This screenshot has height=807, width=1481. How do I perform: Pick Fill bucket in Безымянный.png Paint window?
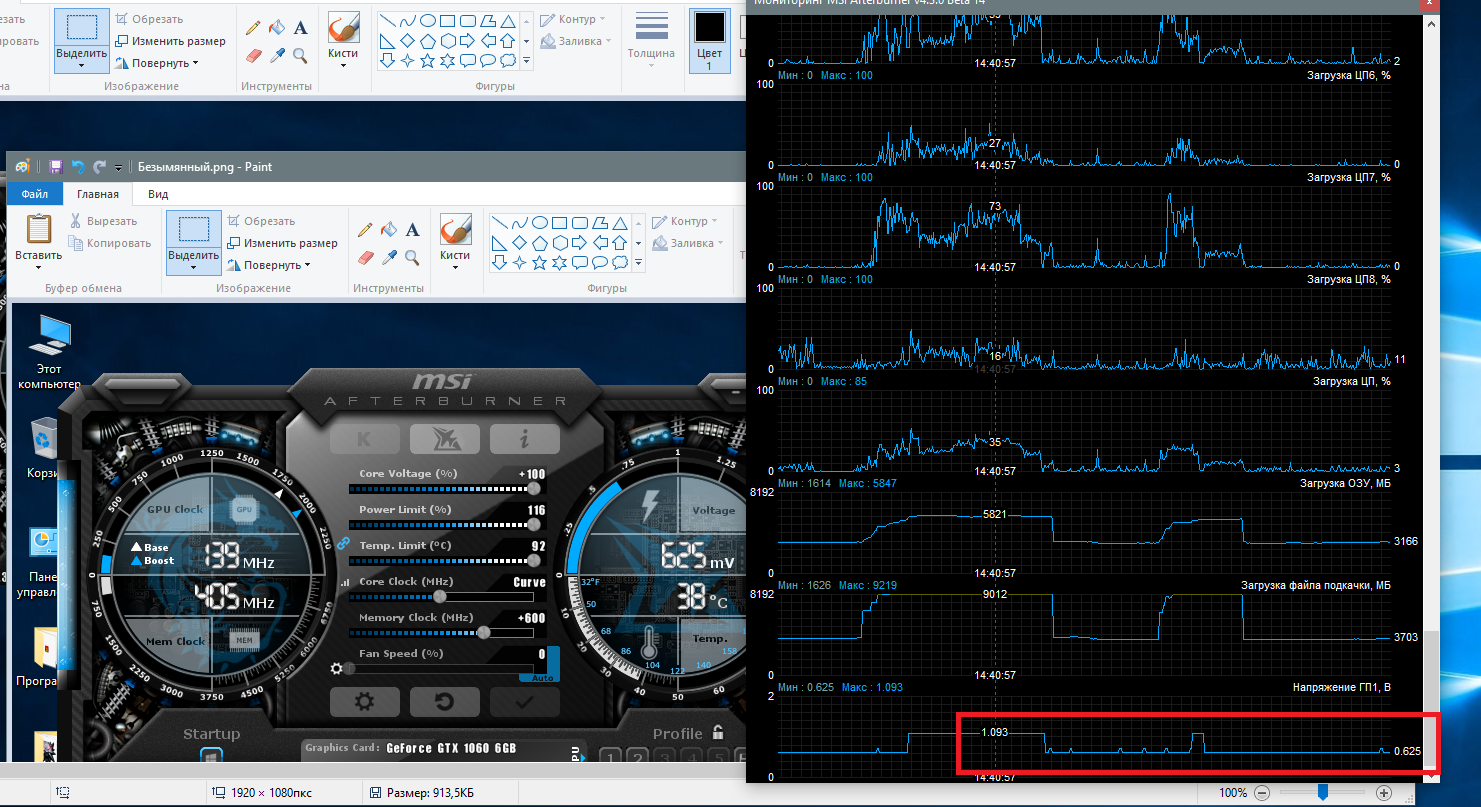[389, 231]
